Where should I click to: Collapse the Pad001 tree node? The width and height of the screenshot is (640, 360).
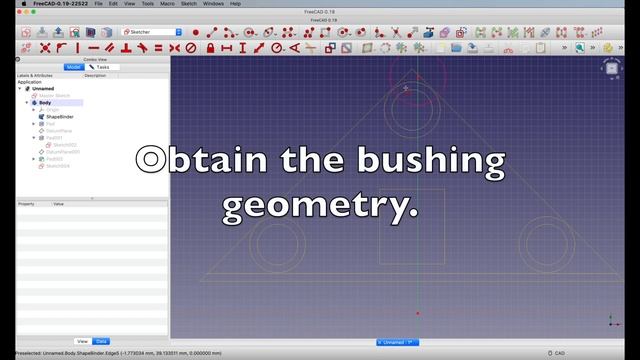click(34, 138)
